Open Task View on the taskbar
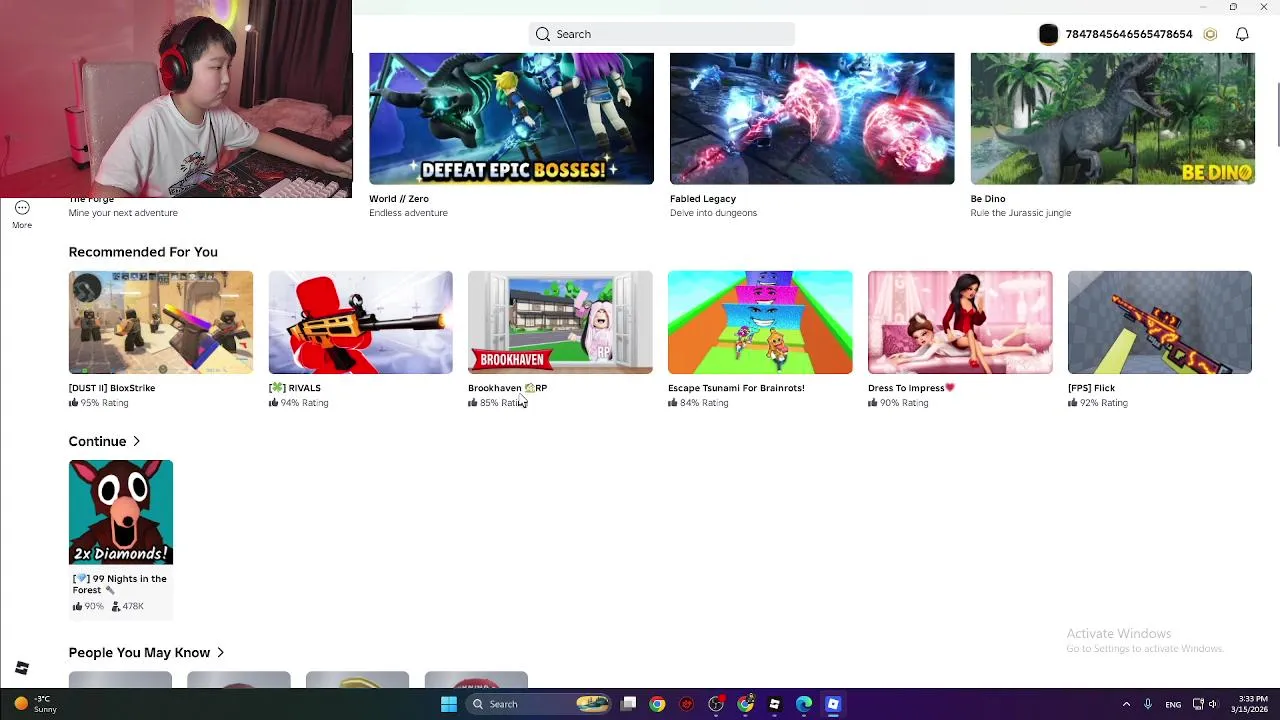This screenshot has width=1280, height=720. pyautogui.click(x=628, y=704)
